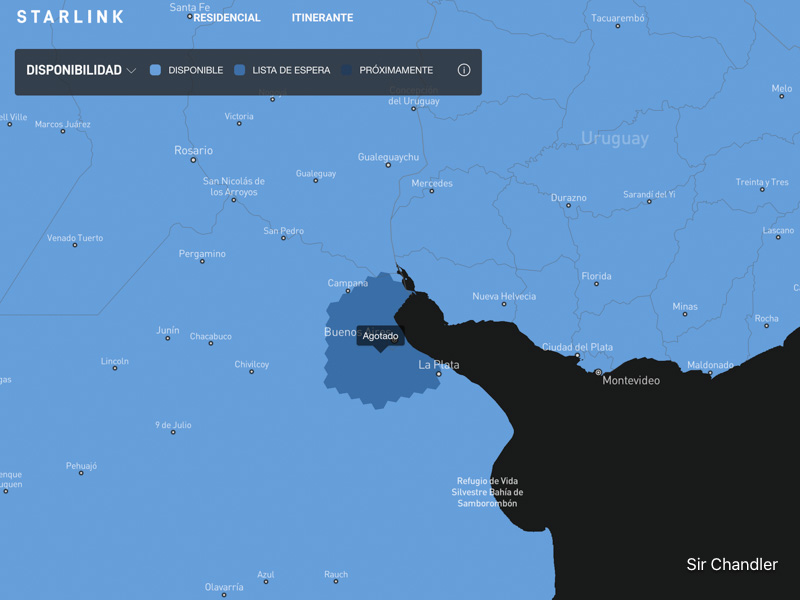Click the DISPONIBLE legend text
The width and height of the screenshot is (800, 600).
(x=196, y=71)
